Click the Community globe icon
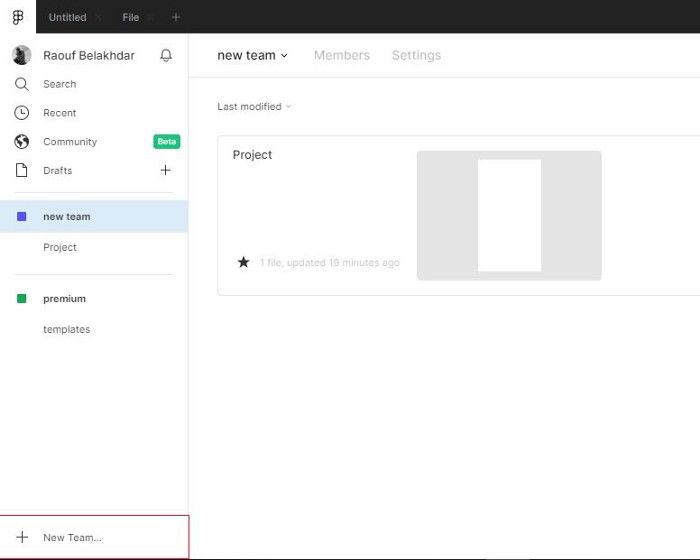This screenshot has height=560, width=700. (21, 142)
